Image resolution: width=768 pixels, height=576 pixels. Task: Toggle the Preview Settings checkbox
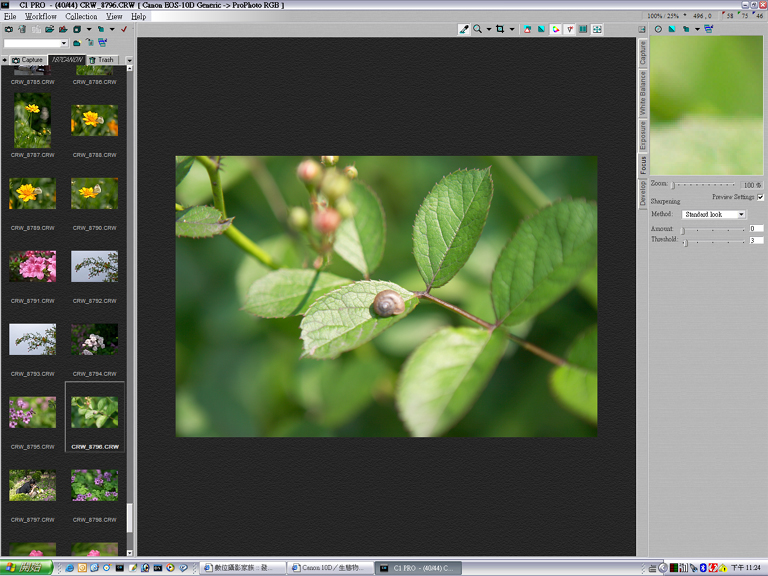click(x=760, y=197)
